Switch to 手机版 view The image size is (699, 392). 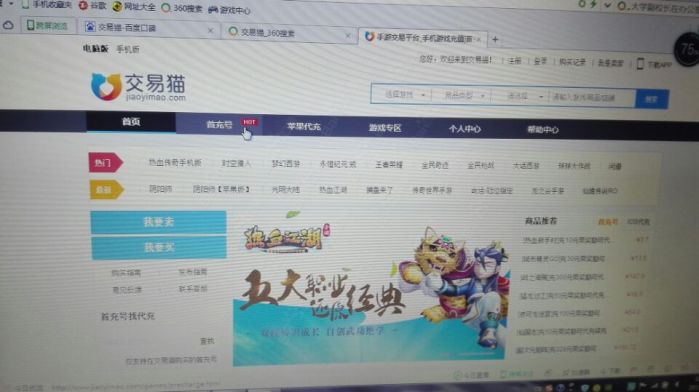click(x=127, y=49)
